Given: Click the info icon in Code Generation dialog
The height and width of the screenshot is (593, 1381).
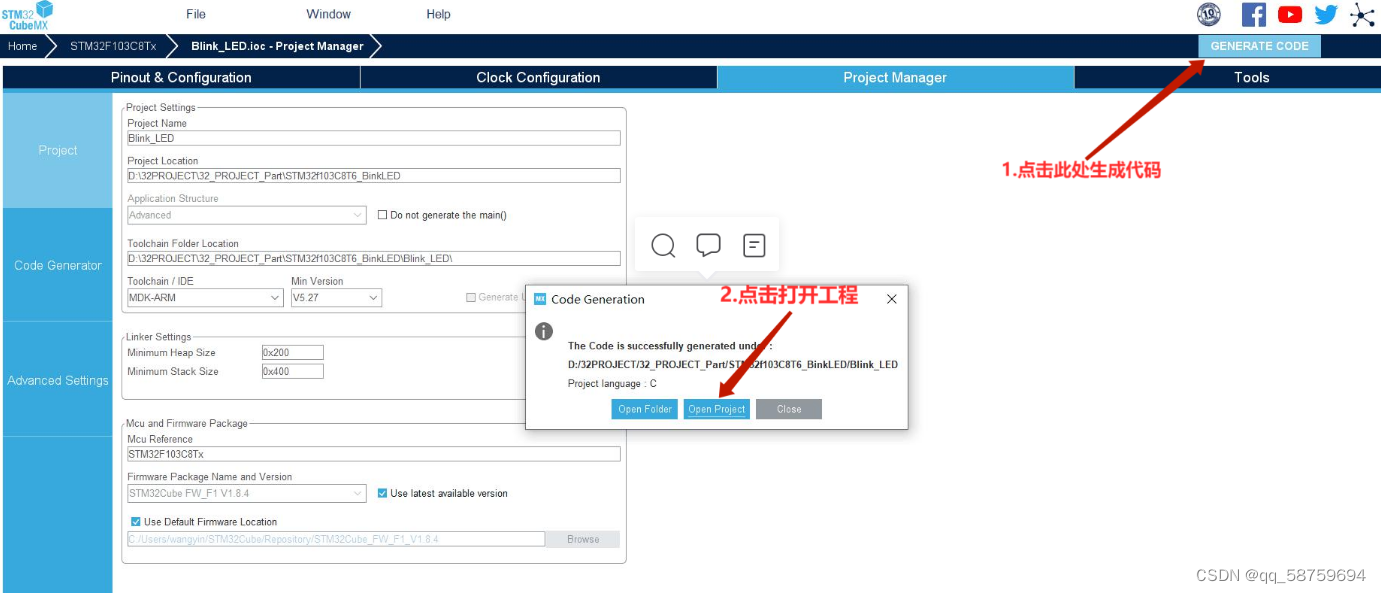Looking at the screenshot, I should (544, 331).
